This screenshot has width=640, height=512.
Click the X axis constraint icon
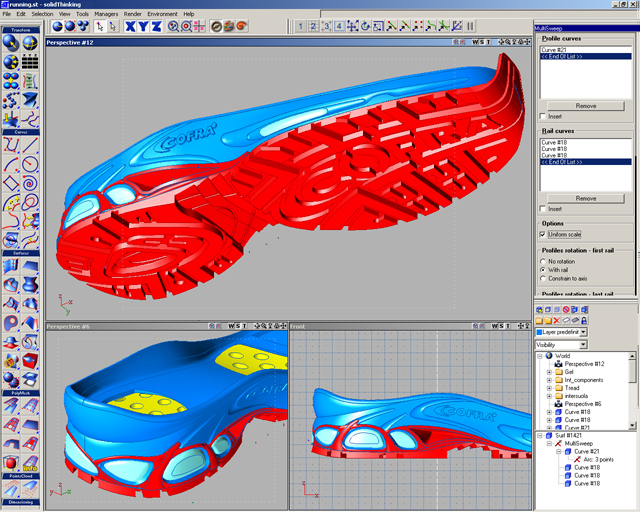[130, 27]
